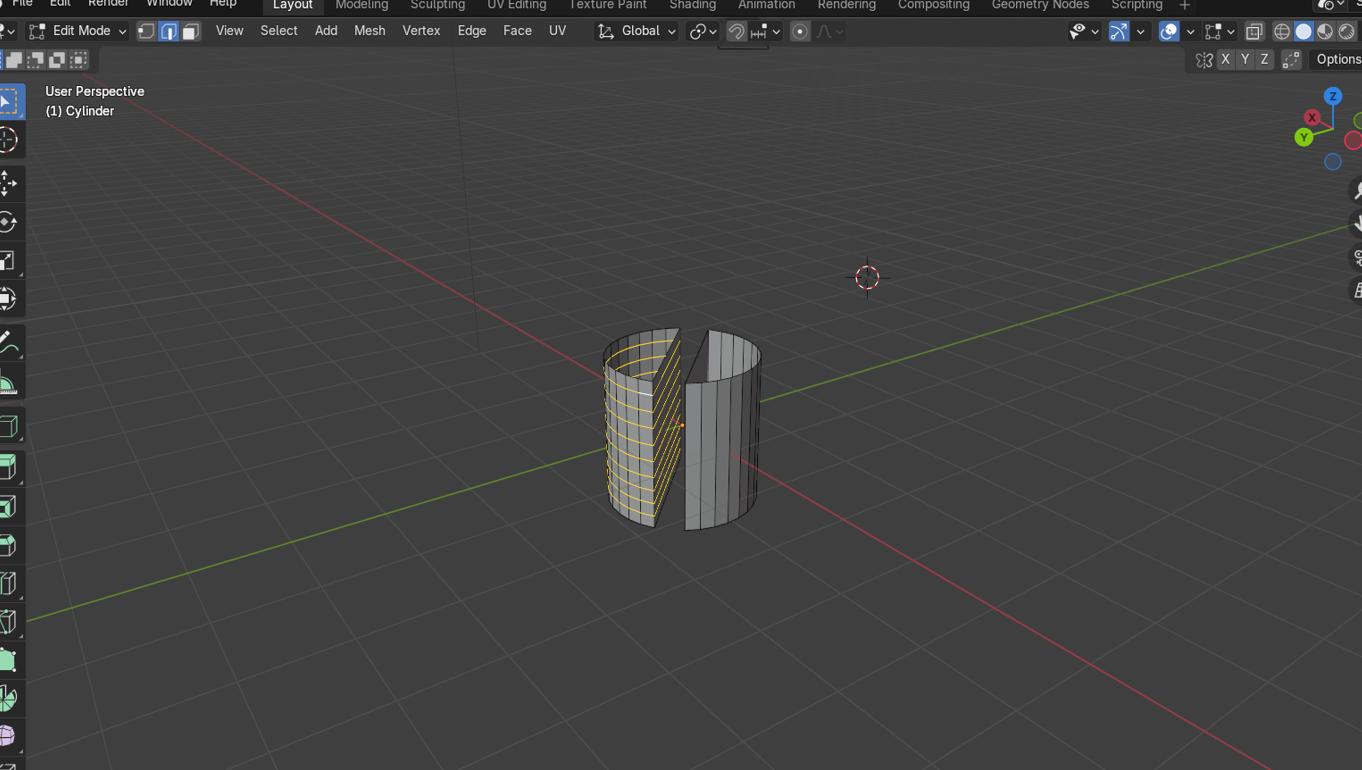Open the pivot point dropdown

point(703,31)
